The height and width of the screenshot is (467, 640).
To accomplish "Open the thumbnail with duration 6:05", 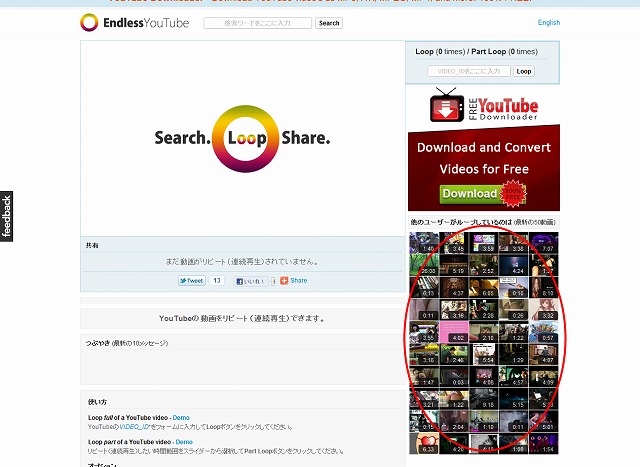I will [x=484, y=287].
